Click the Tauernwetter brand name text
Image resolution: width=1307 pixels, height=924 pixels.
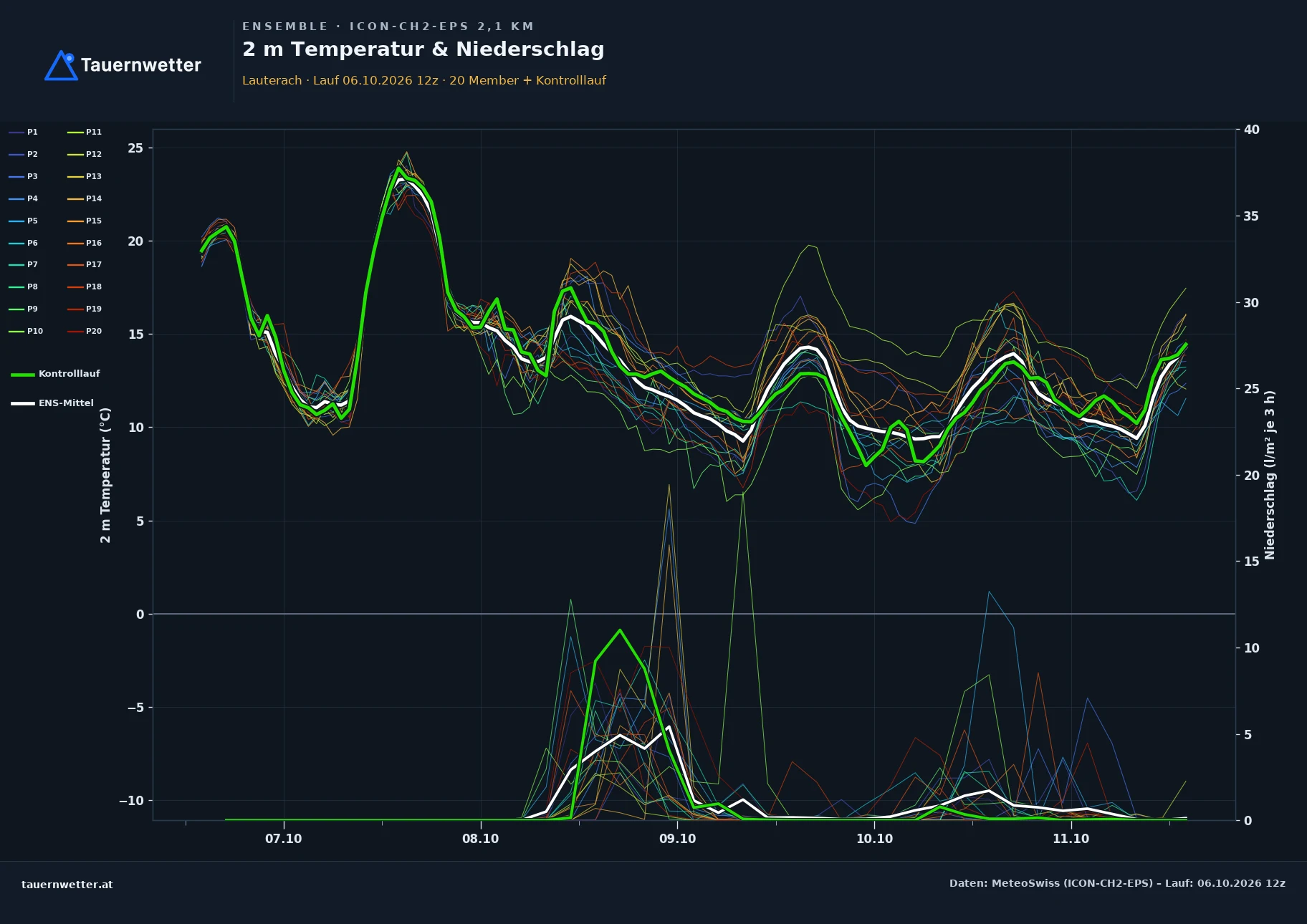141,65
